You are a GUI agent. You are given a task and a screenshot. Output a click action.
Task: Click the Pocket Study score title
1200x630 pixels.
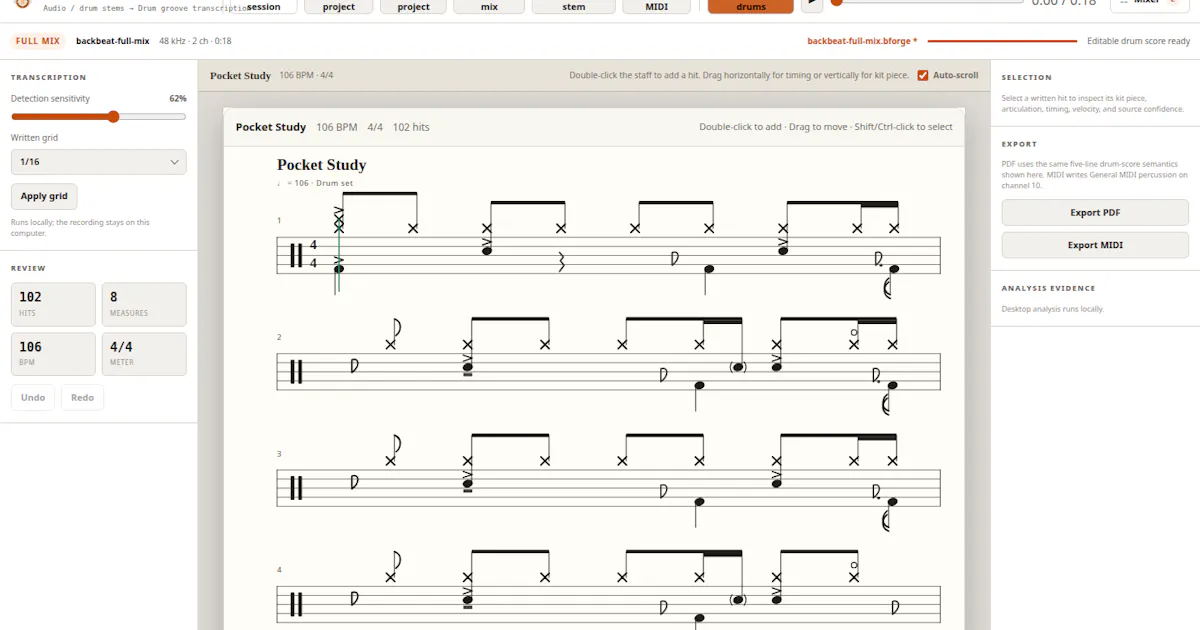click(x=321, y=165)
